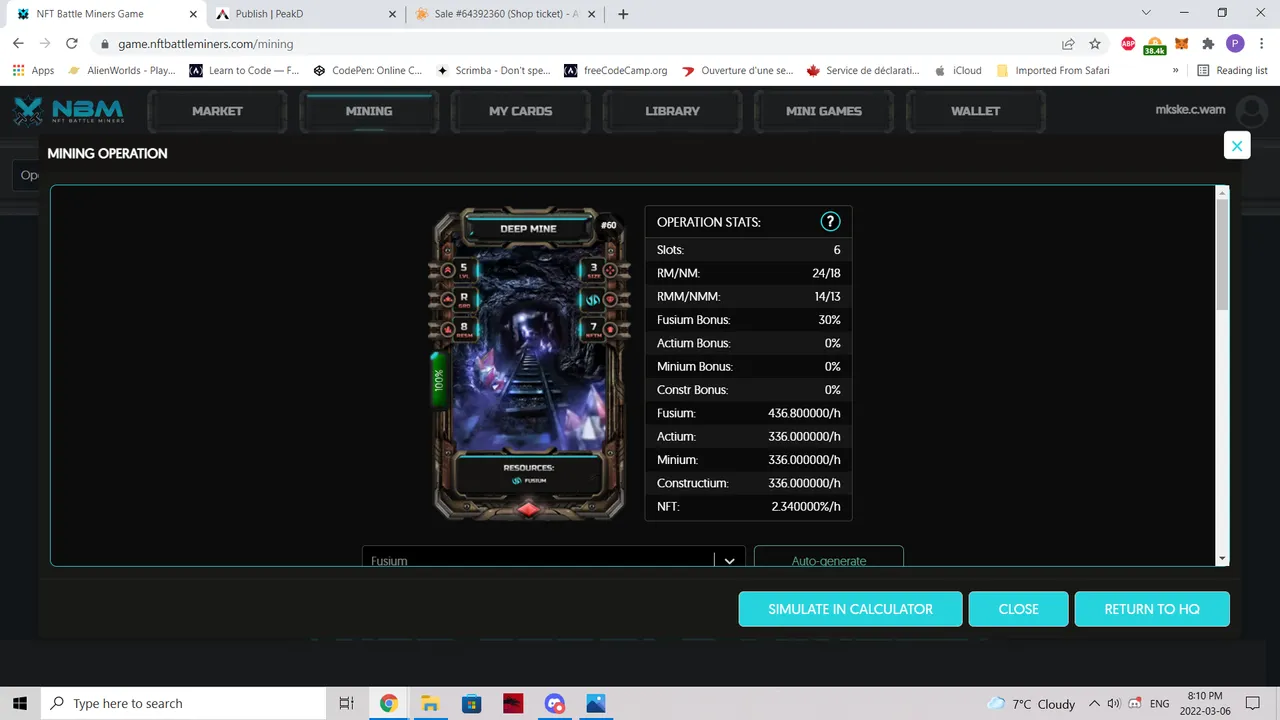This screenshot has height=720, width=1280.
Task: Open the share page icon in address bar
Action: click(x=1068, y=44)
